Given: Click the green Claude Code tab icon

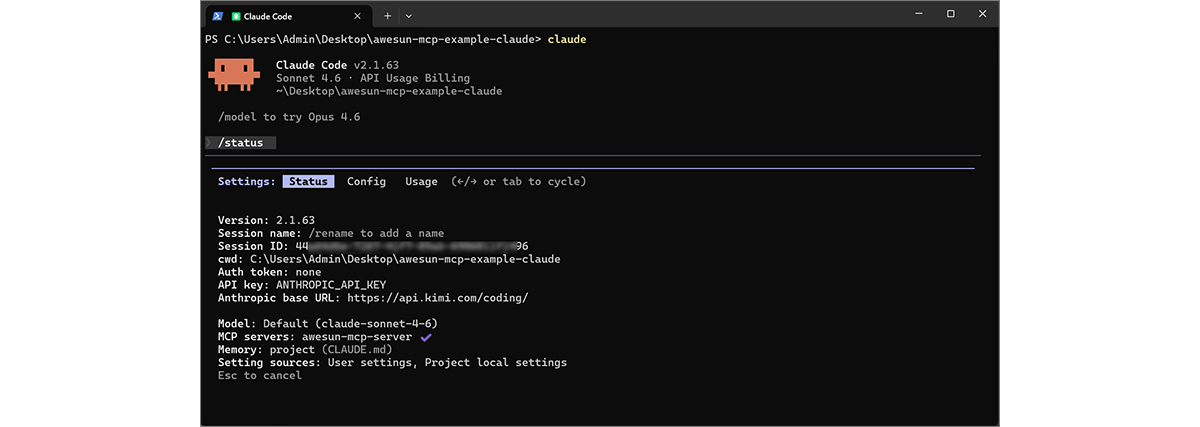Looking at the screenshot, I should pos(236,16).
